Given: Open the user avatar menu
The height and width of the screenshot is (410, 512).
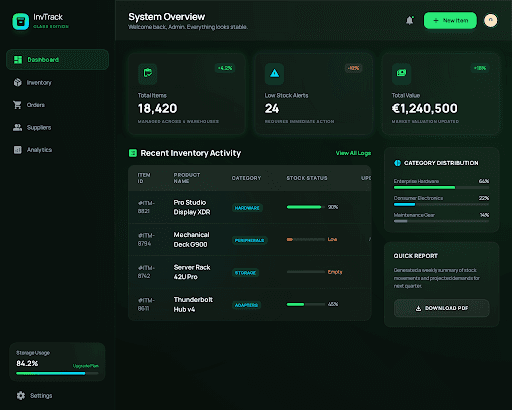Looking at the screenshot, I should point(491,21).
